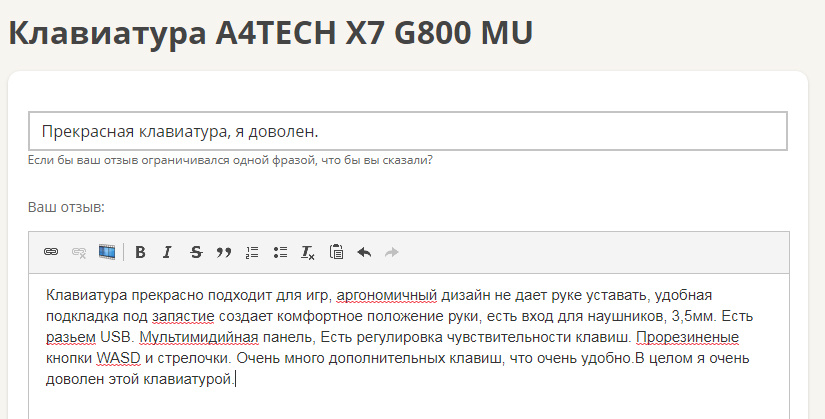The width and height of the screenshot is (825, 419).
Task: Click the underlined word 'разьем'
Action: 71,337
